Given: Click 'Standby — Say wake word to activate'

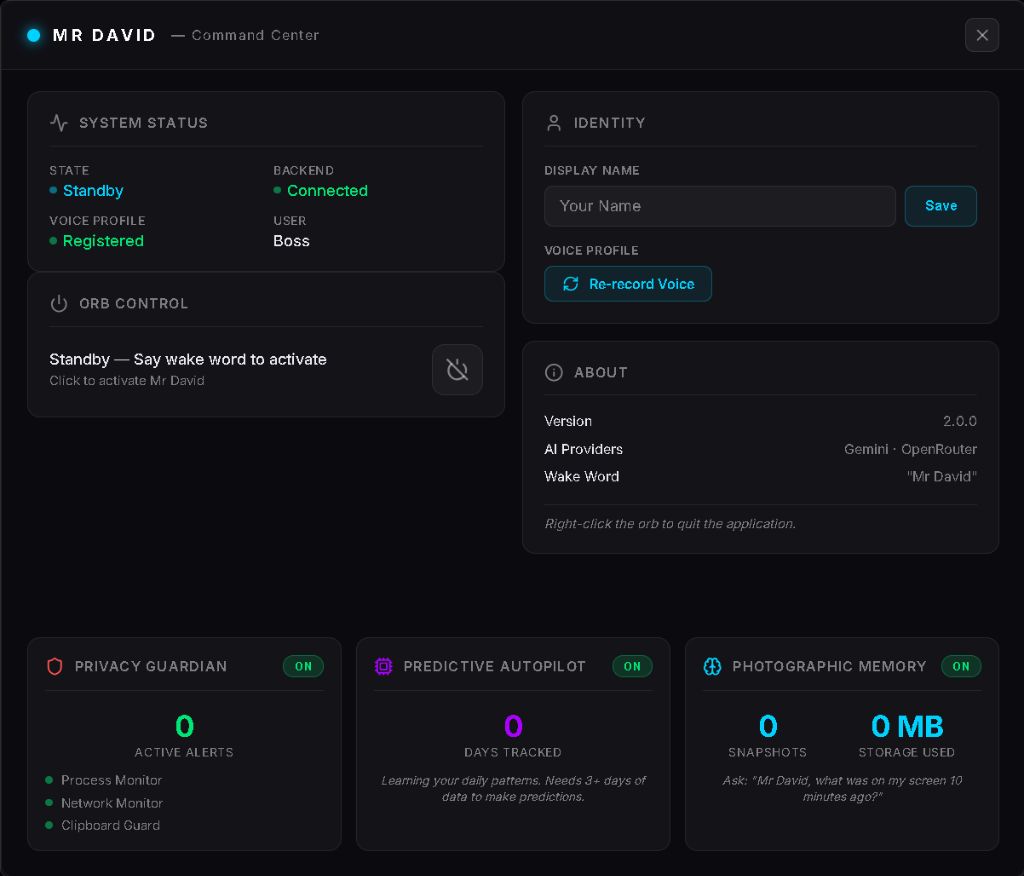Looking at the screenshot, I should [x=188, y=359].
